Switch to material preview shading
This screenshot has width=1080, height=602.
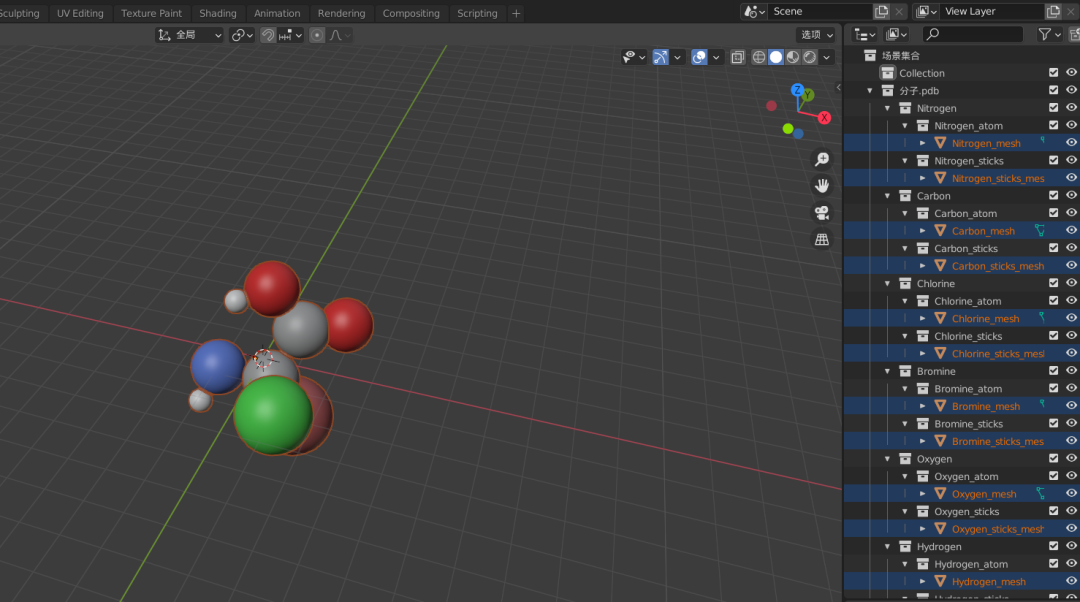pos(793,57)
